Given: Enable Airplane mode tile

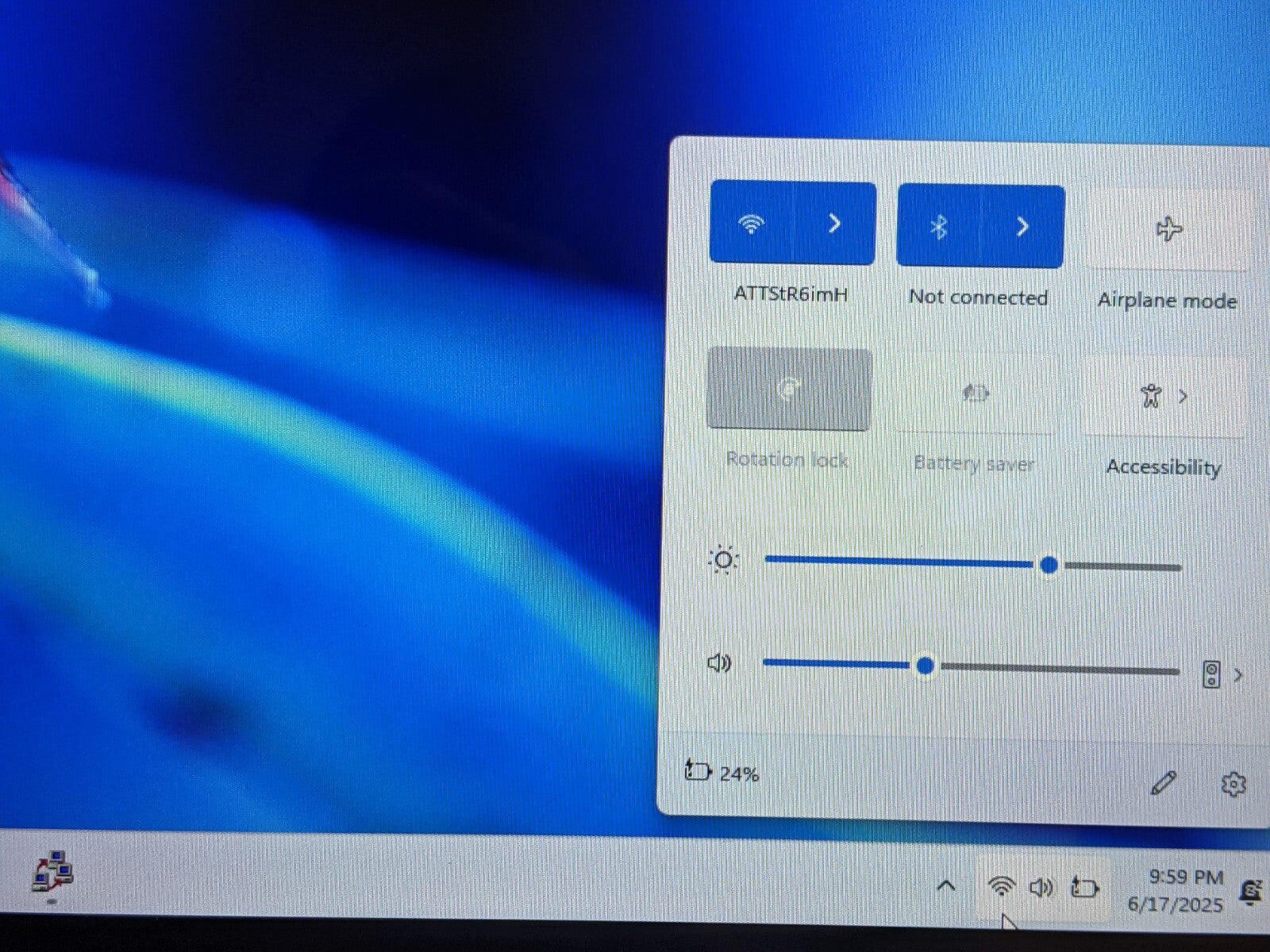Looking at the screenshot, I should point(1168,230).
